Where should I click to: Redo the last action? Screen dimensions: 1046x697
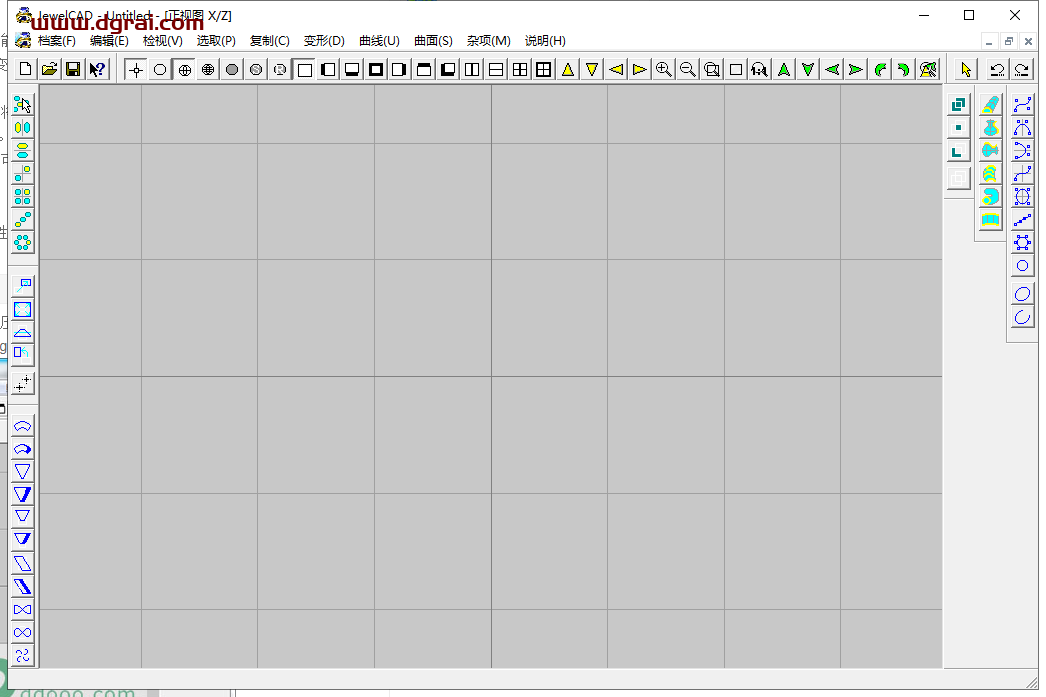coord(1021,69)
